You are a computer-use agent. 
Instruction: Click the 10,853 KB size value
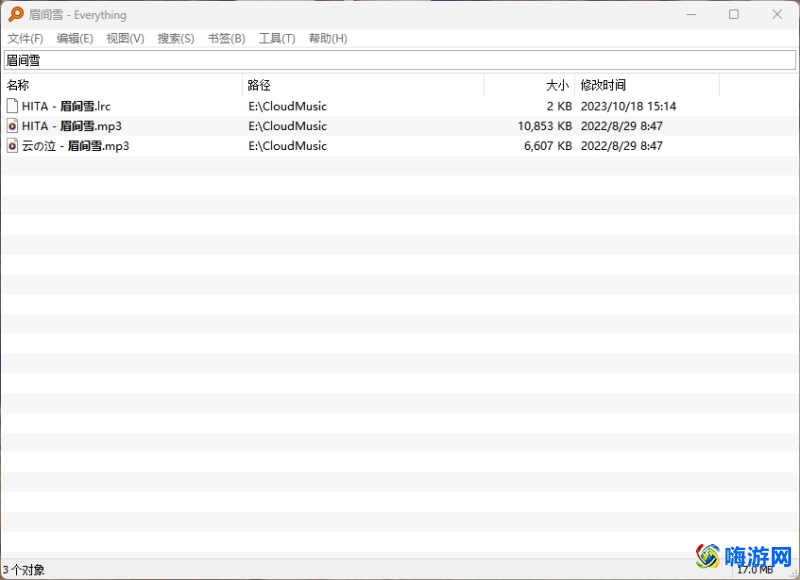pyautogui.click(x=545, y=126)
